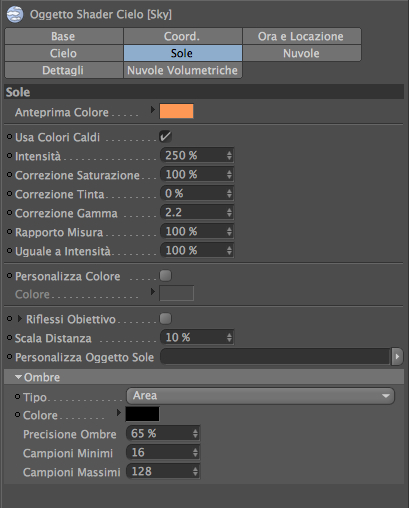Select the Cielo tab
The image size is (409, 508).
(64, 53)
